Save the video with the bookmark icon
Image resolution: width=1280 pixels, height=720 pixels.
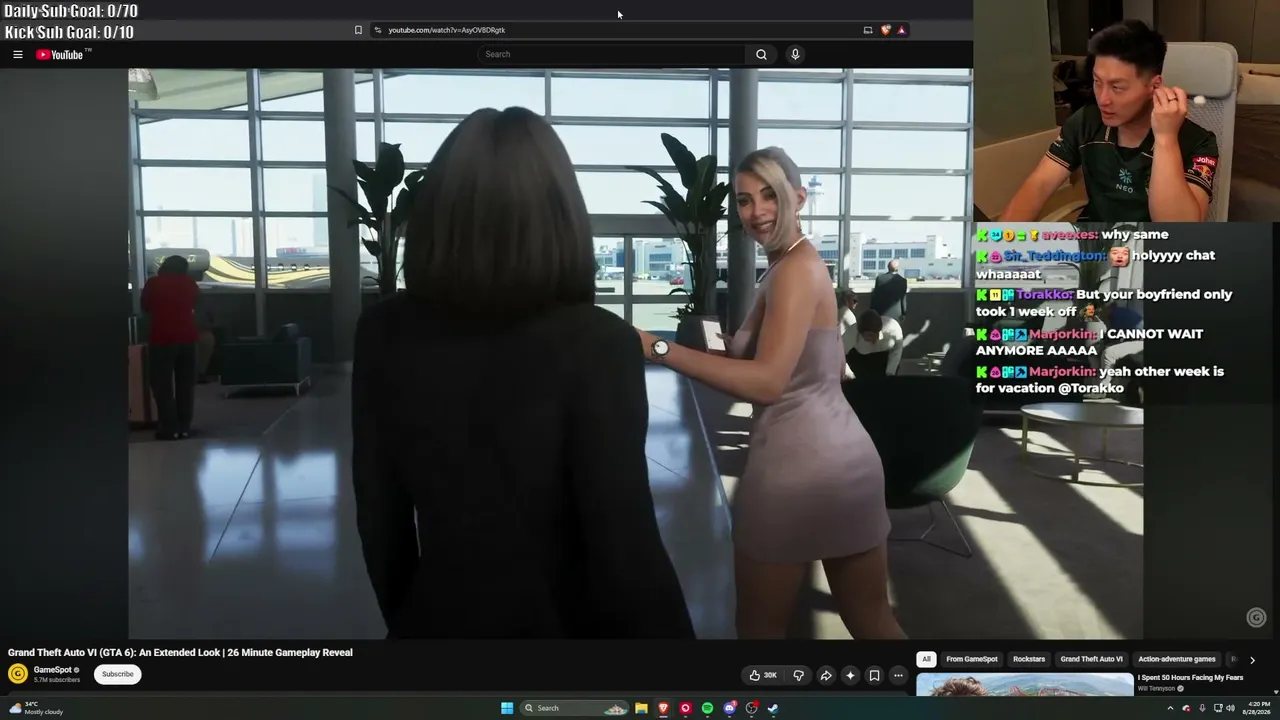[874, 675]
